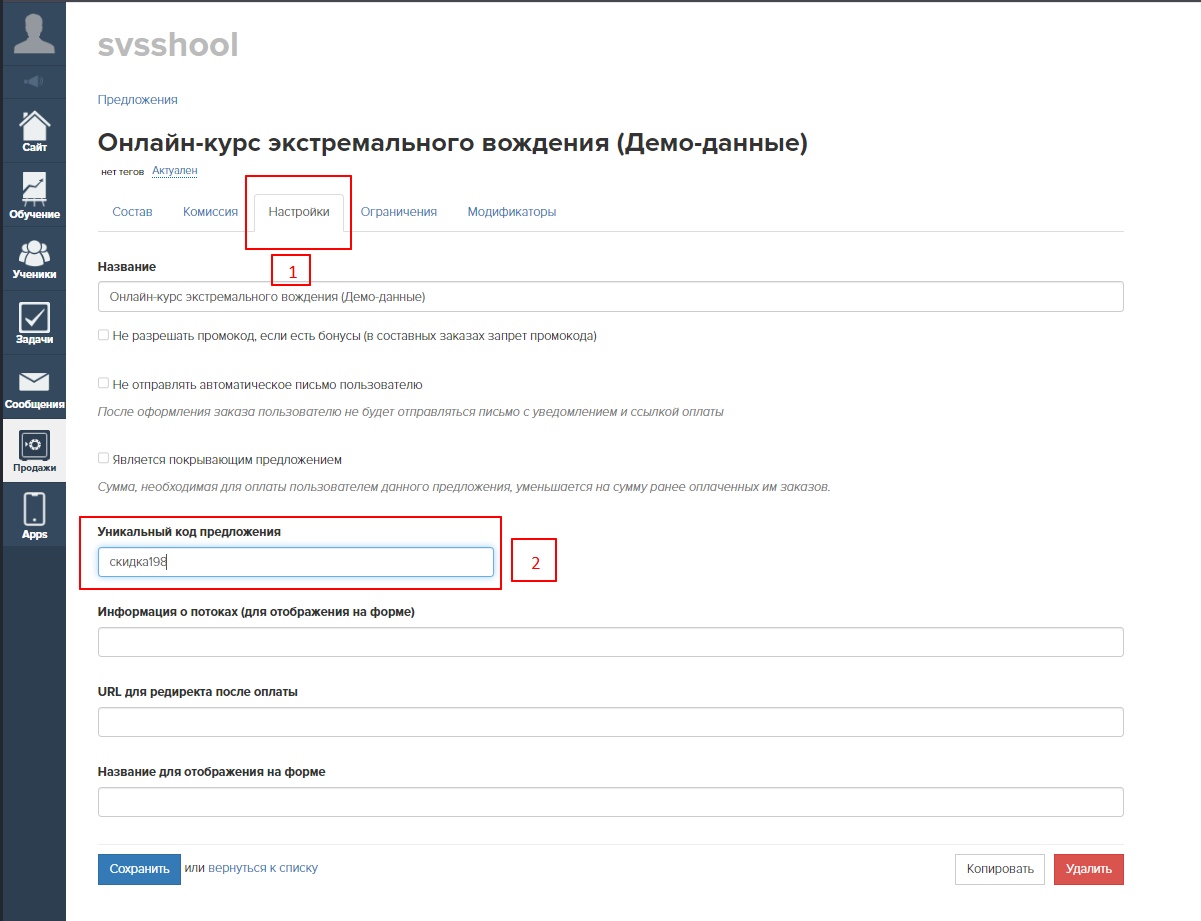Click the Актуален status link
The width and height of the screenshot is (1201, 921).
(x=174, y=171)
